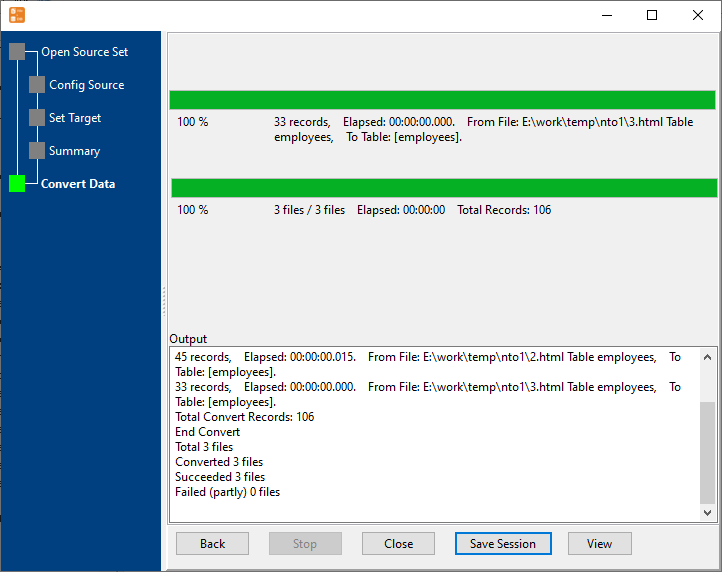Click the Output scrollbar up arrow
Viewport: 722px width, 572px height.
click(708, 357)
